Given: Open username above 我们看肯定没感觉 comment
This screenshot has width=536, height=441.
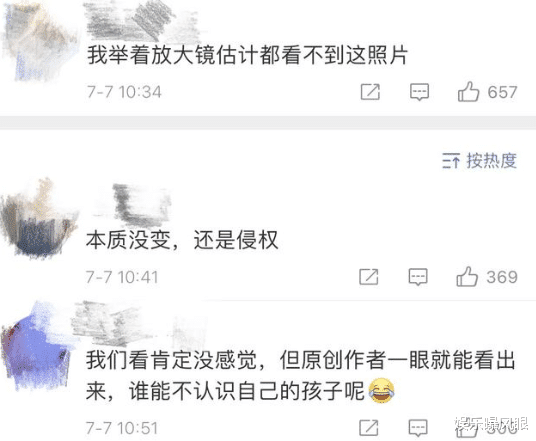Looking at the screenshot, I should [138, 324].
